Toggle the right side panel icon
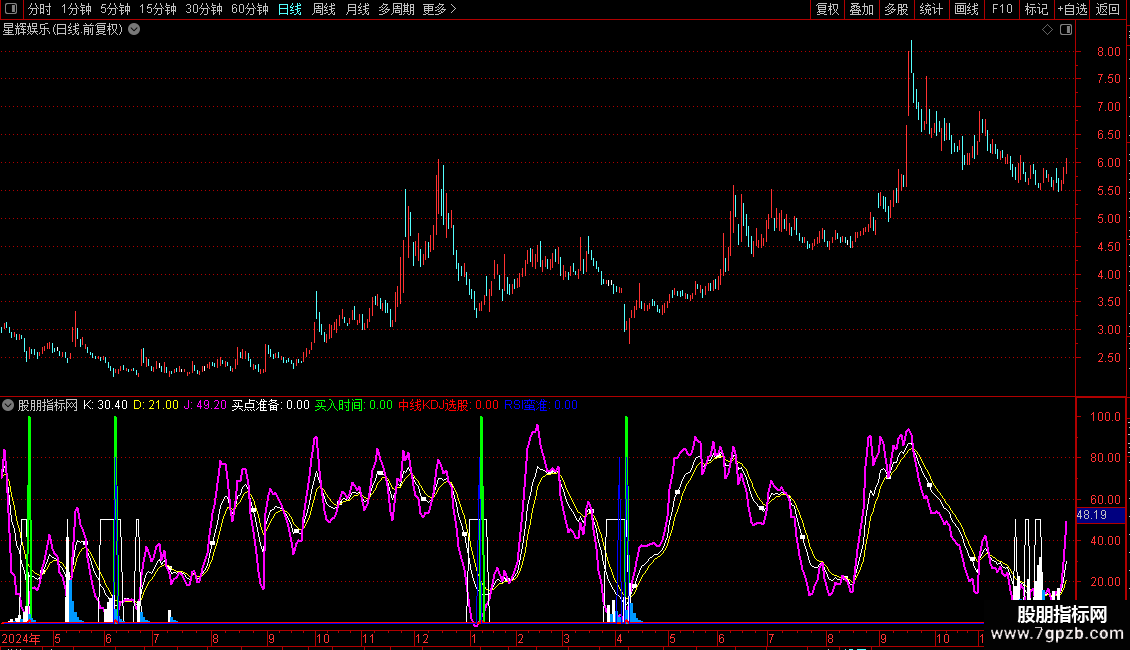The height and width of the screenshot is (650, 1130). point(1066,30)
